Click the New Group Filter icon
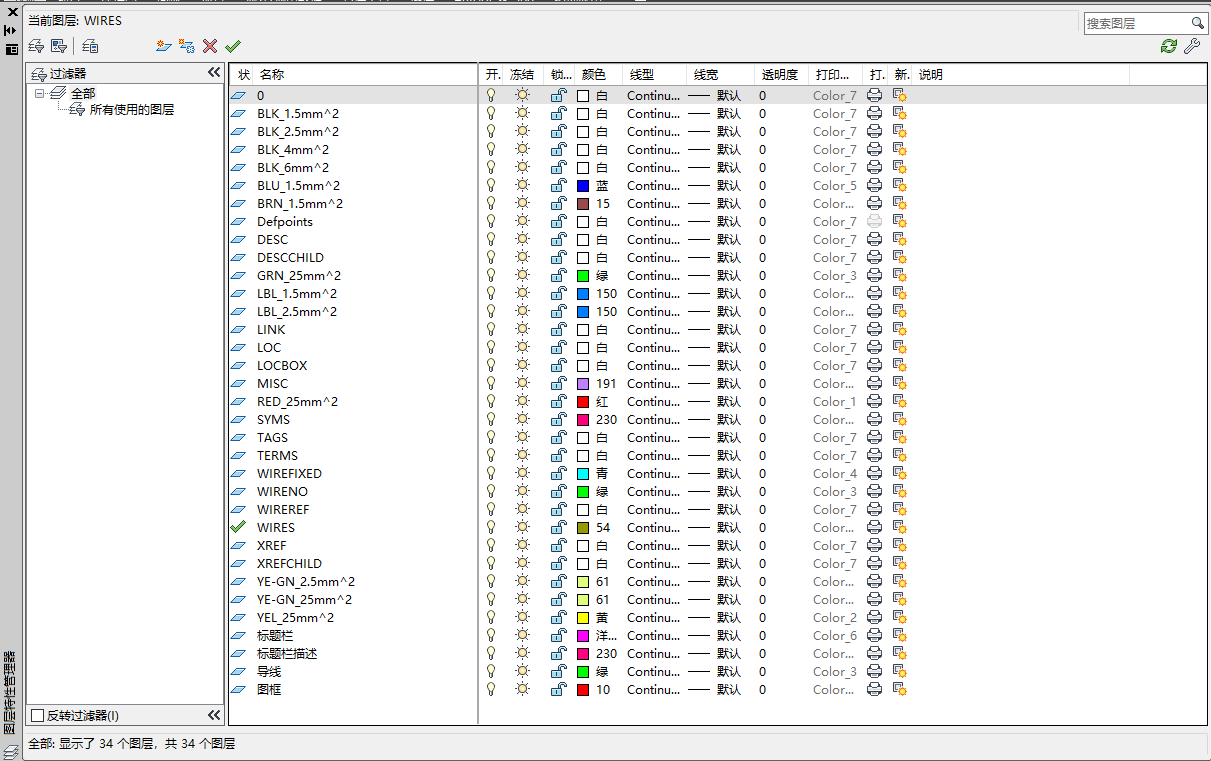This screenshot has height=761, width=1211. point(59,46)
